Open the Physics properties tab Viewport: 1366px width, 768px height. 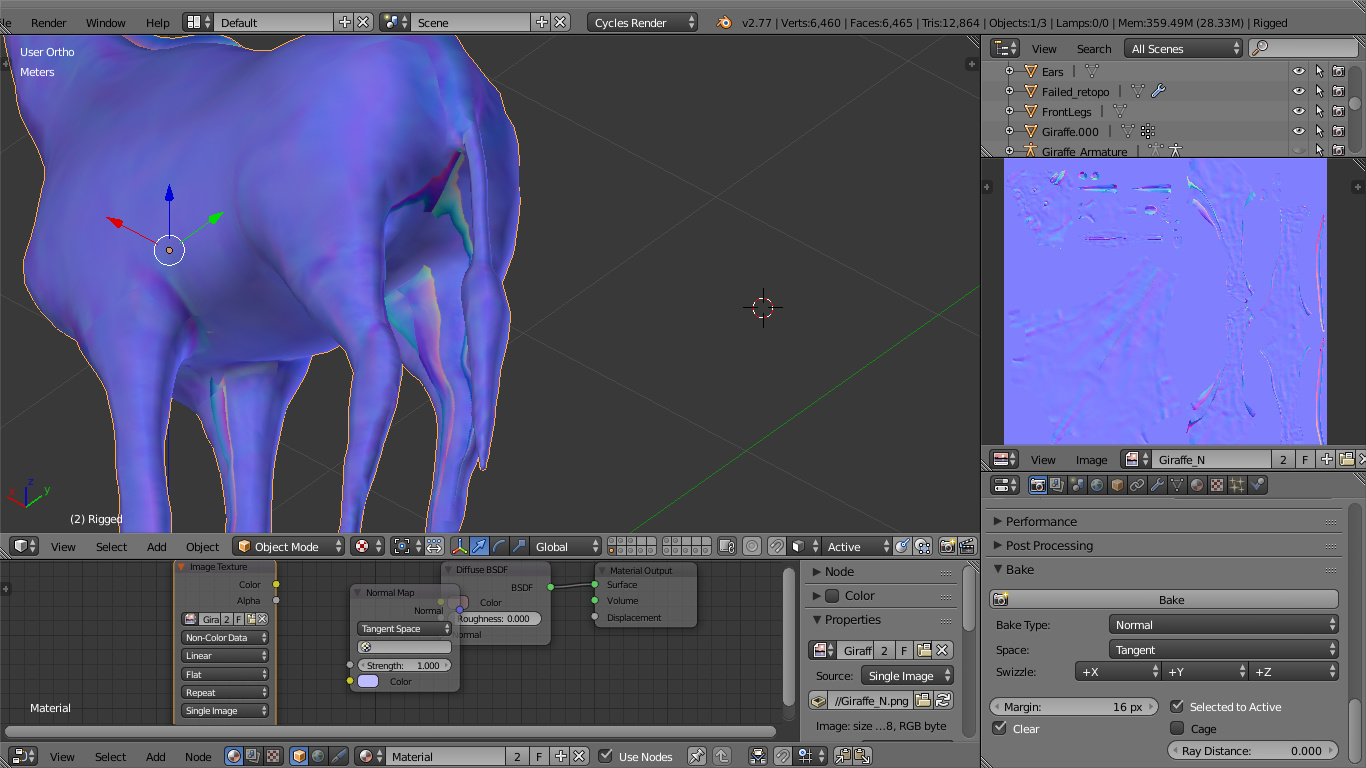click(1257, 485)
